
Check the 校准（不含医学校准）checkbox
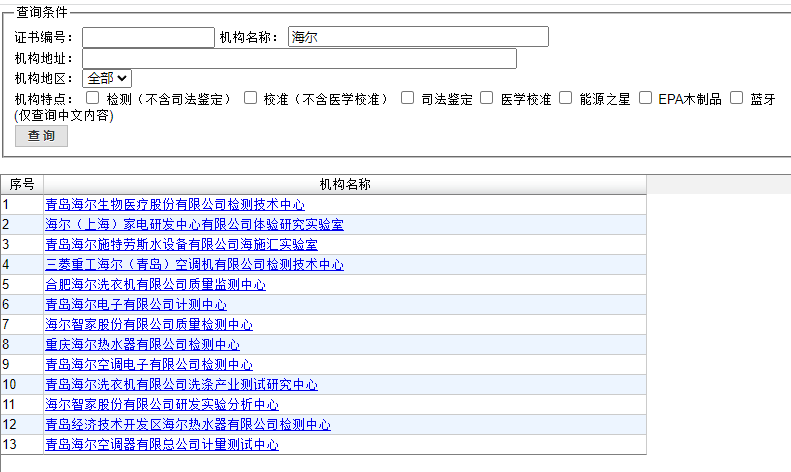[250, 97]
